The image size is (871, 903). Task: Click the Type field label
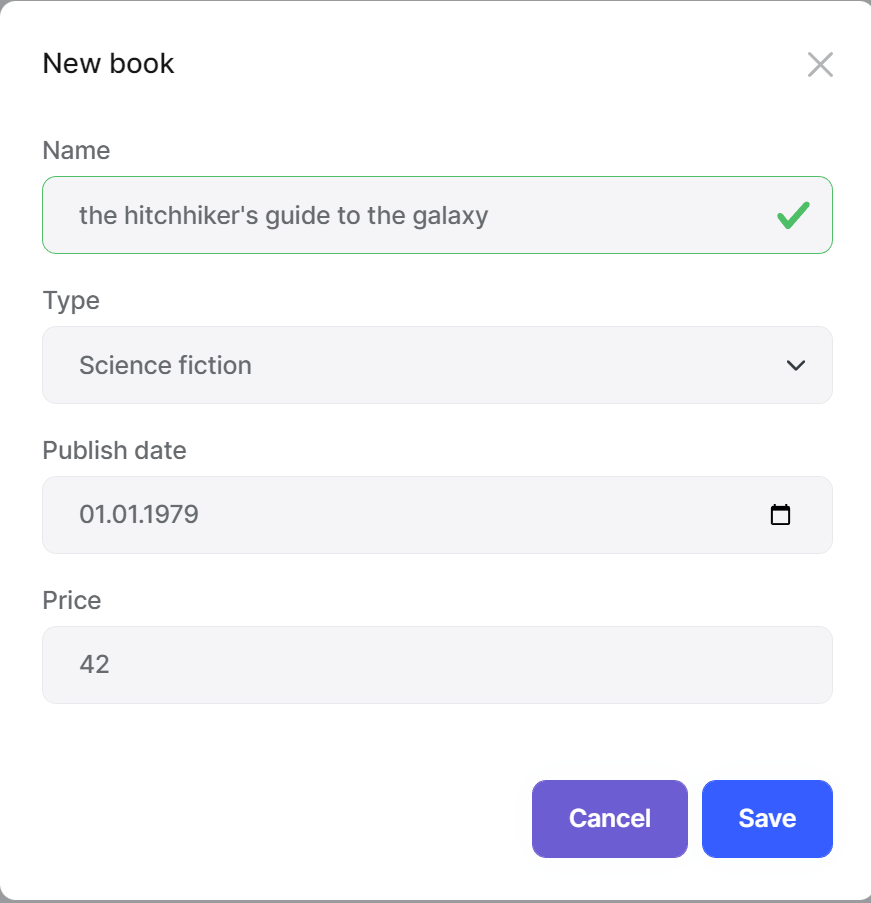[x=71, y=300]
